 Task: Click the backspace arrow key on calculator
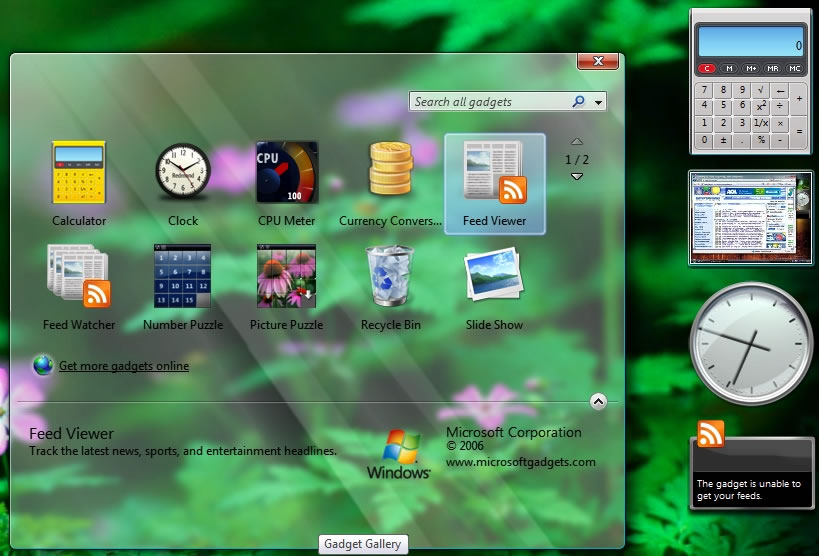780,89
